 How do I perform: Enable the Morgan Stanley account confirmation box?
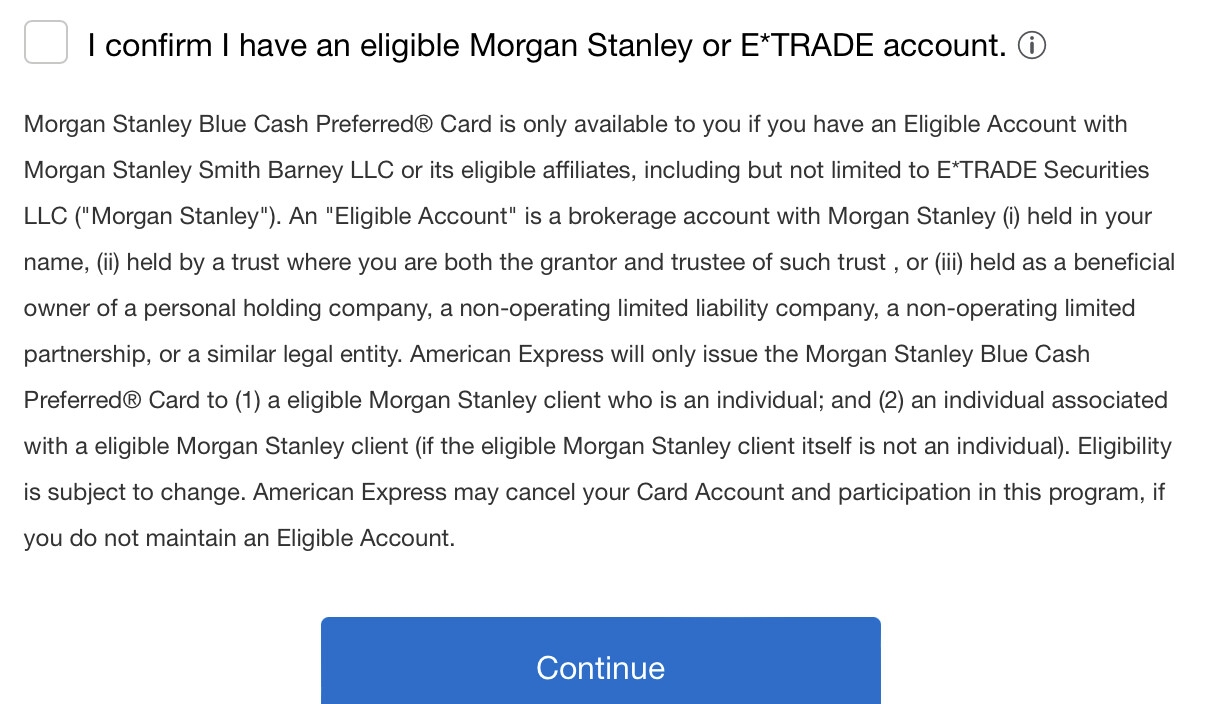click(x=45, y=42)
